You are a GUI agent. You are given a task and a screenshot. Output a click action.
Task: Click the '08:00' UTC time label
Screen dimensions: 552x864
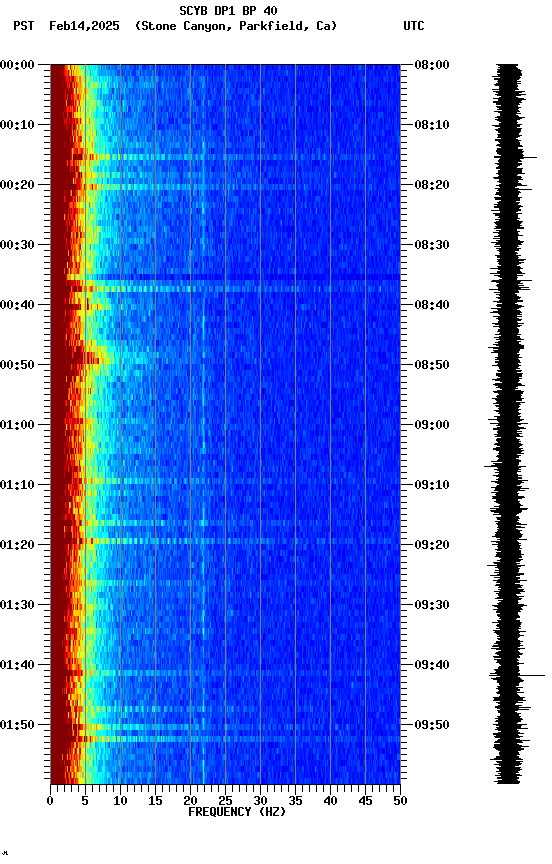[432, 65]
